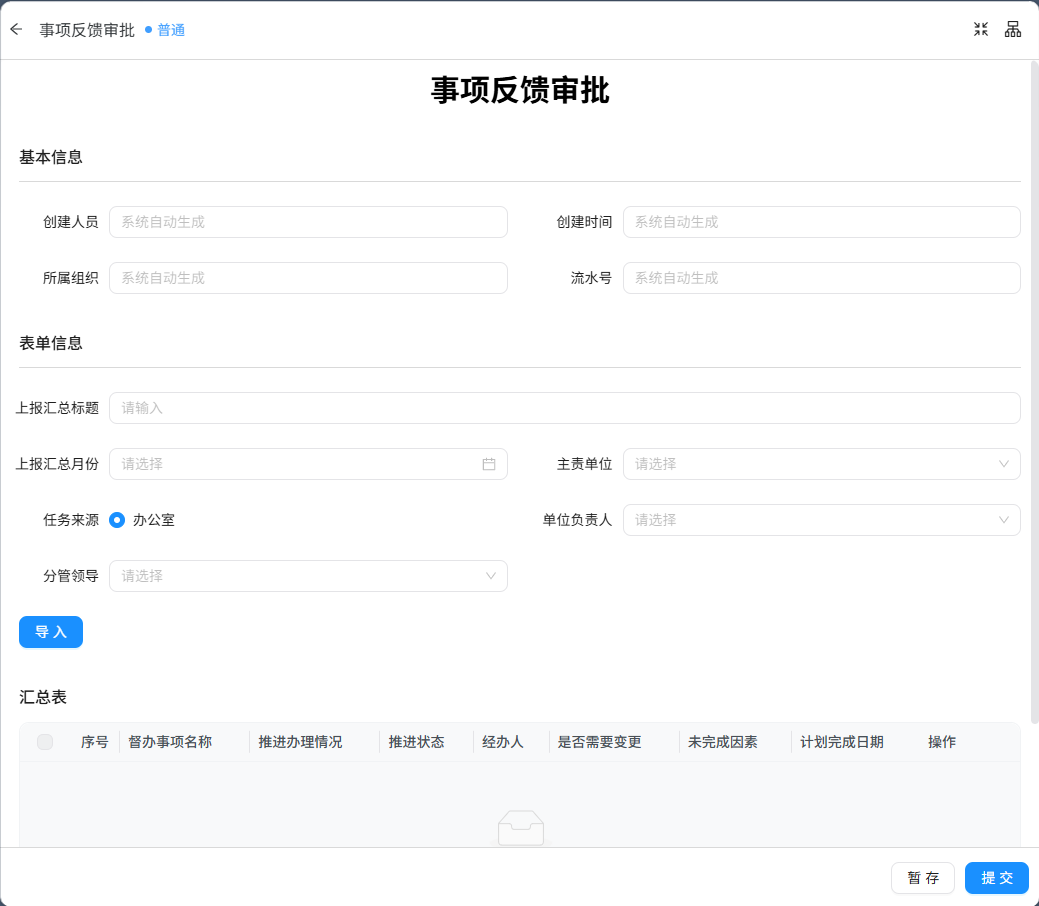This screenshot has height=906, width=1039.
Task: Toggle the select-all checkbox in 汇总表
Action: point(45,742)
